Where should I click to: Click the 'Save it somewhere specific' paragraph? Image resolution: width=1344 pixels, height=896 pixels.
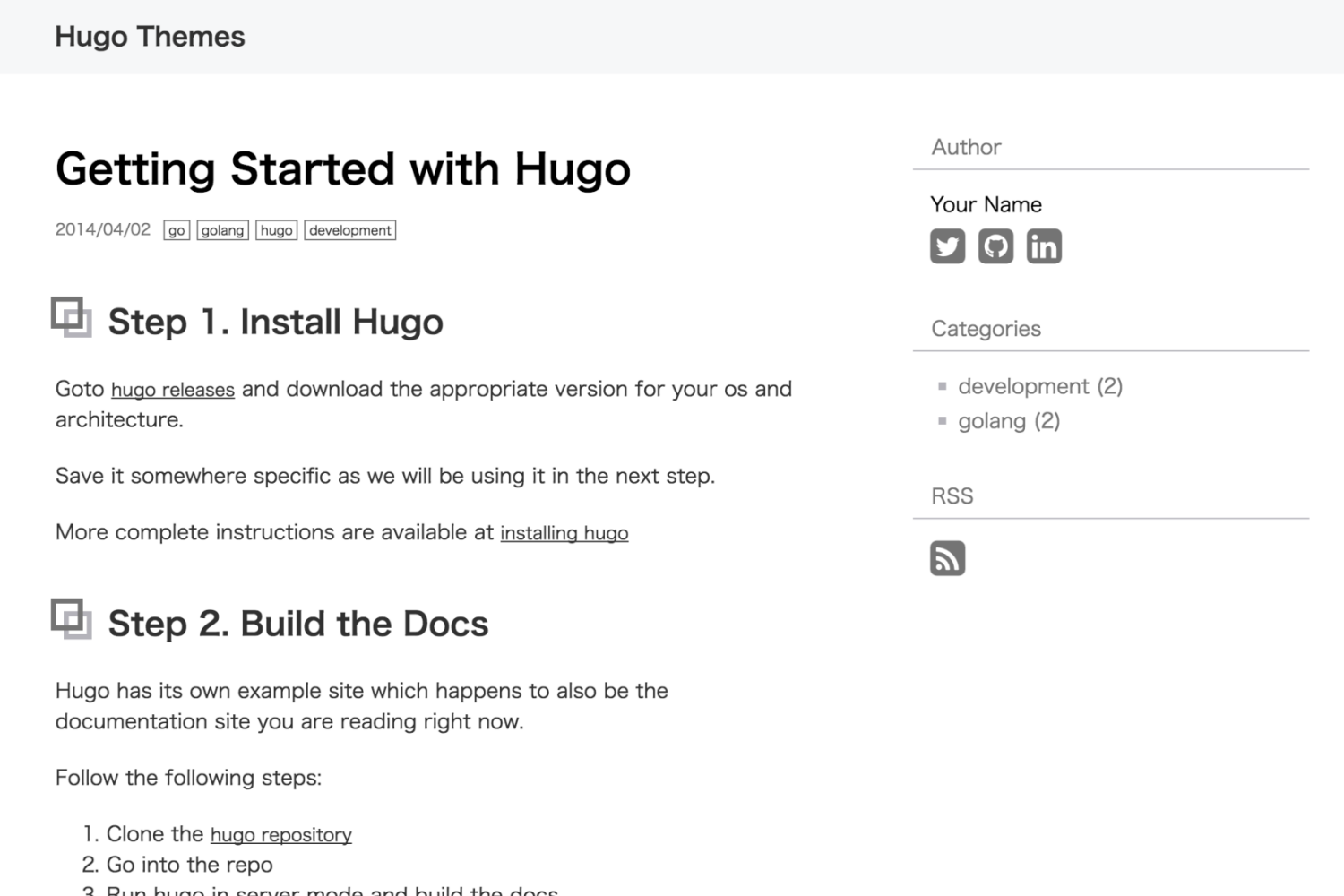coord(385,476)
